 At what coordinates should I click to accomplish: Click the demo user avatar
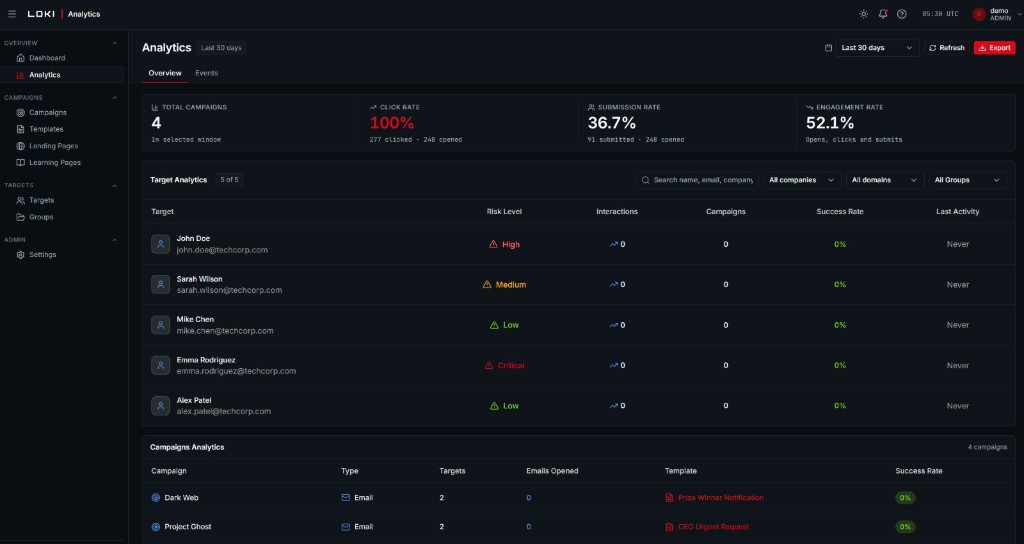(978, 14)
